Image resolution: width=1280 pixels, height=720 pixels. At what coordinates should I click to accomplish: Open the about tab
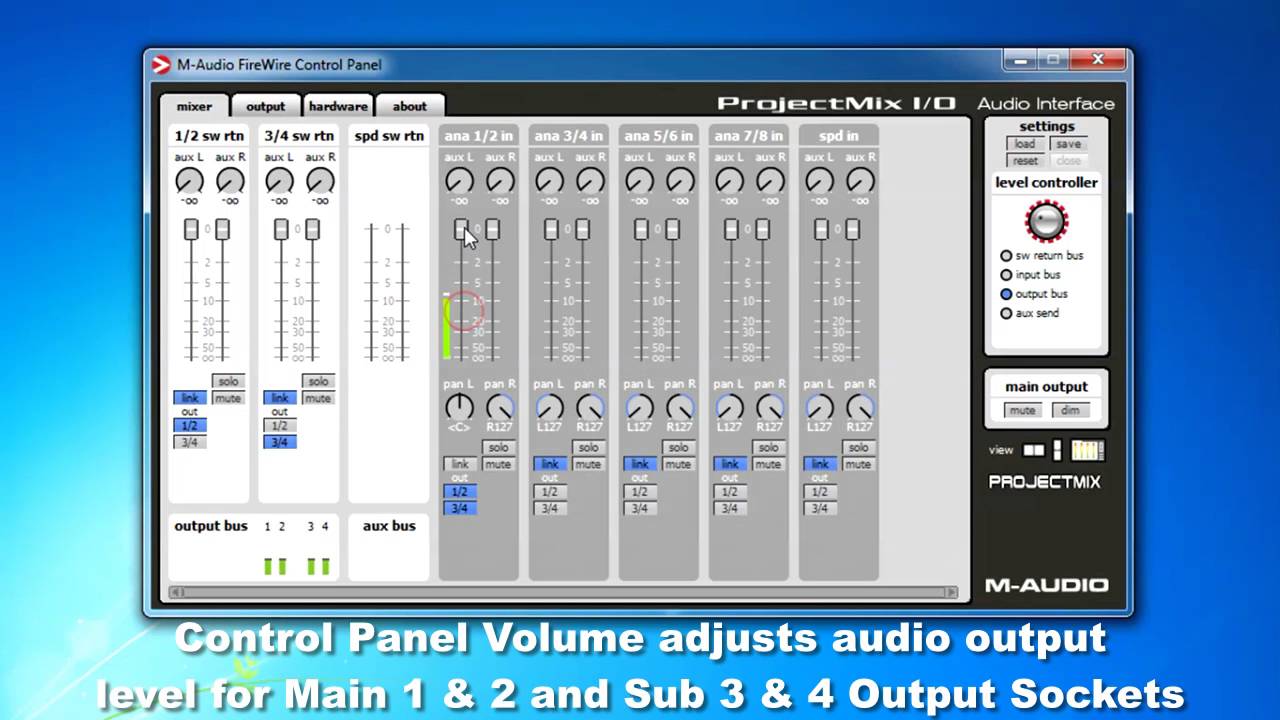click(410, 106)
